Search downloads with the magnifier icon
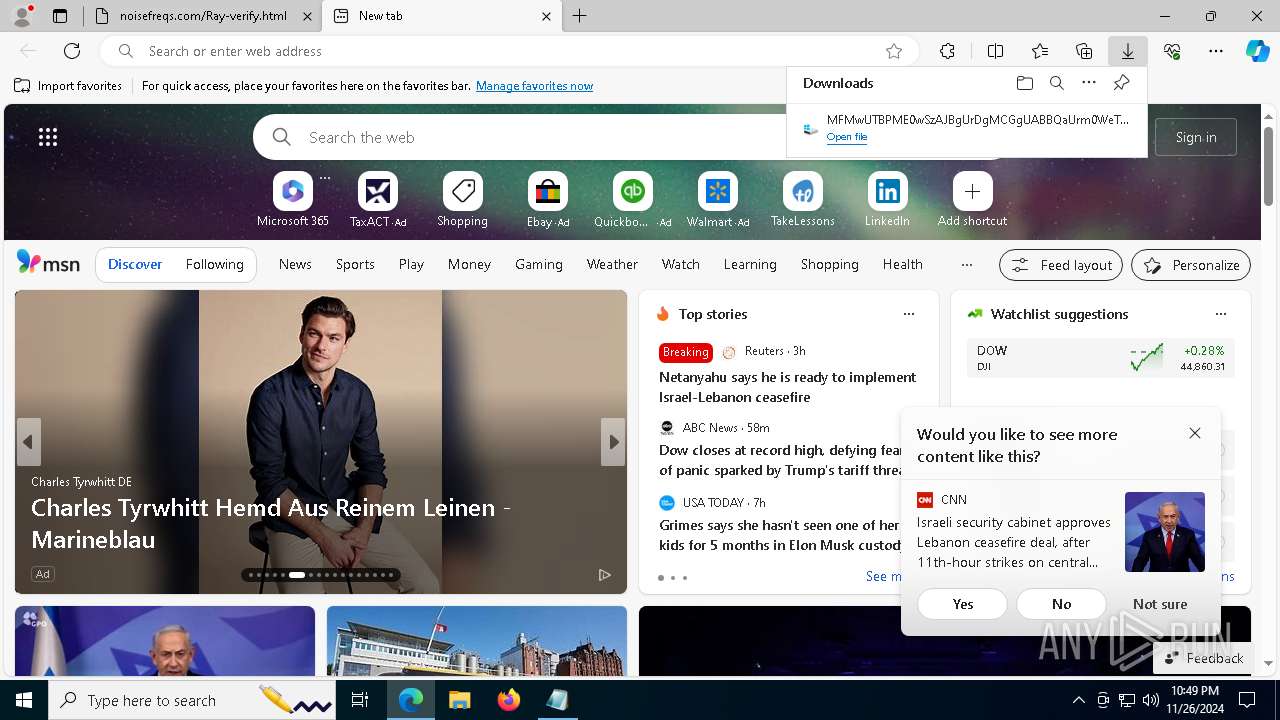The image size is (1280, 720). coord(1056,83)
